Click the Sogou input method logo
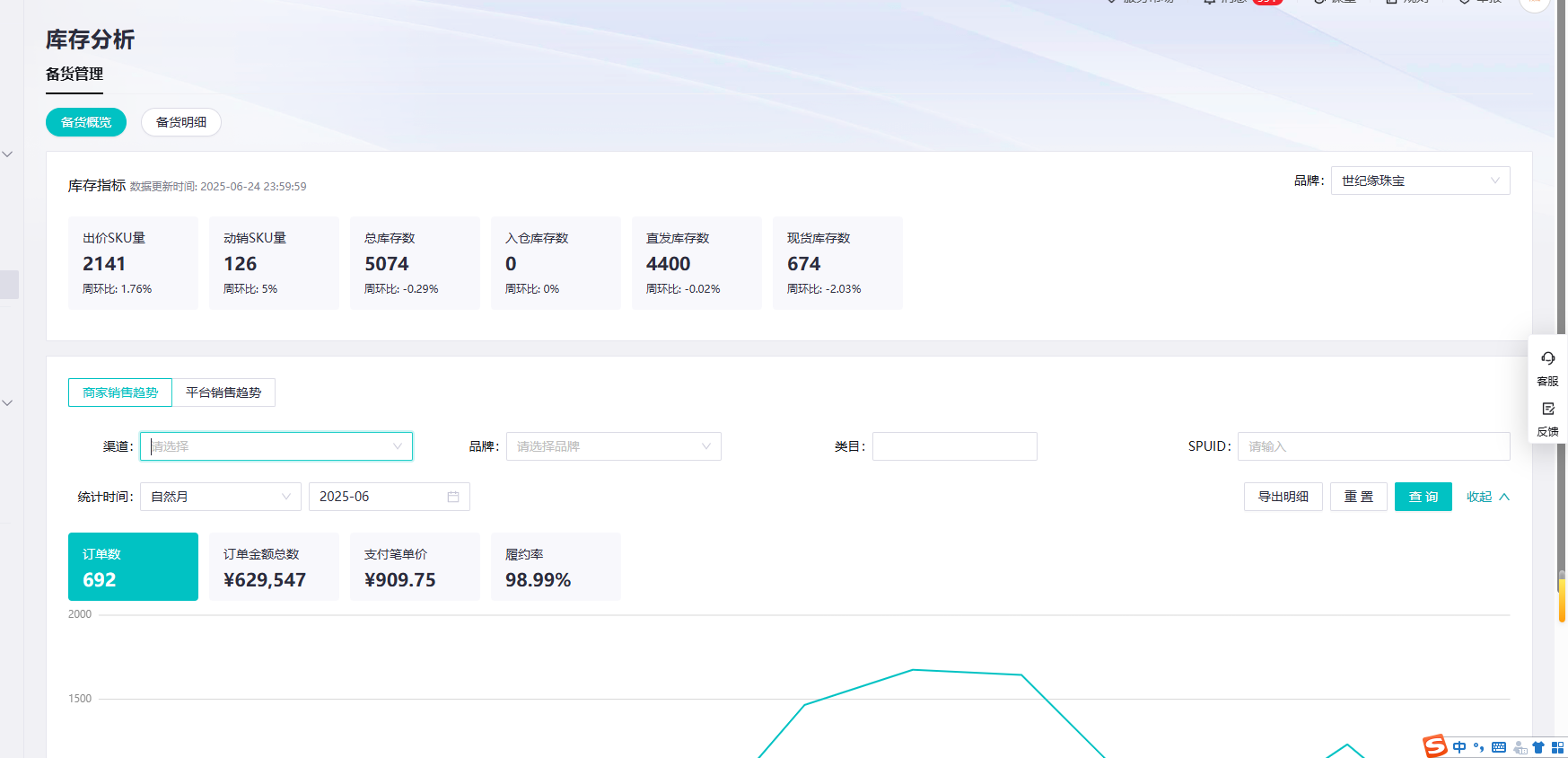The width and height of the screenshot is (1568, 758). point(1435,746)
